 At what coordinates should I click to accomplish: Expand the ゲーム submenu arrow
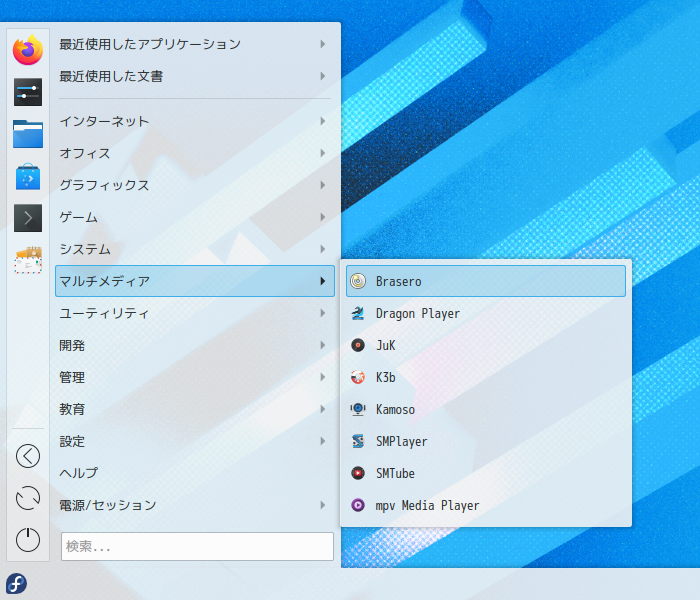pos(323,217)
